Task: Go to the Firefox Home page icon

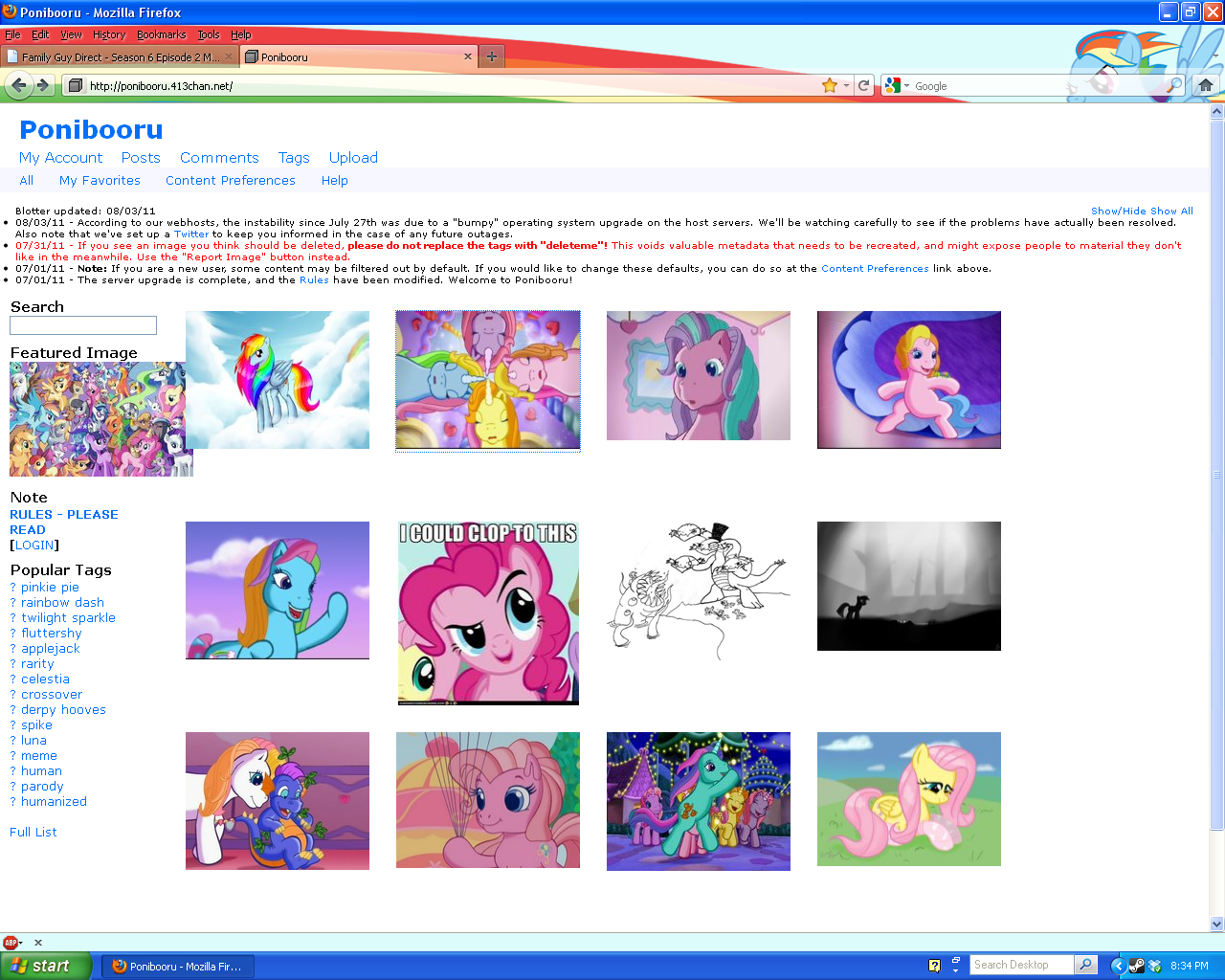Action: (1205, 85)
